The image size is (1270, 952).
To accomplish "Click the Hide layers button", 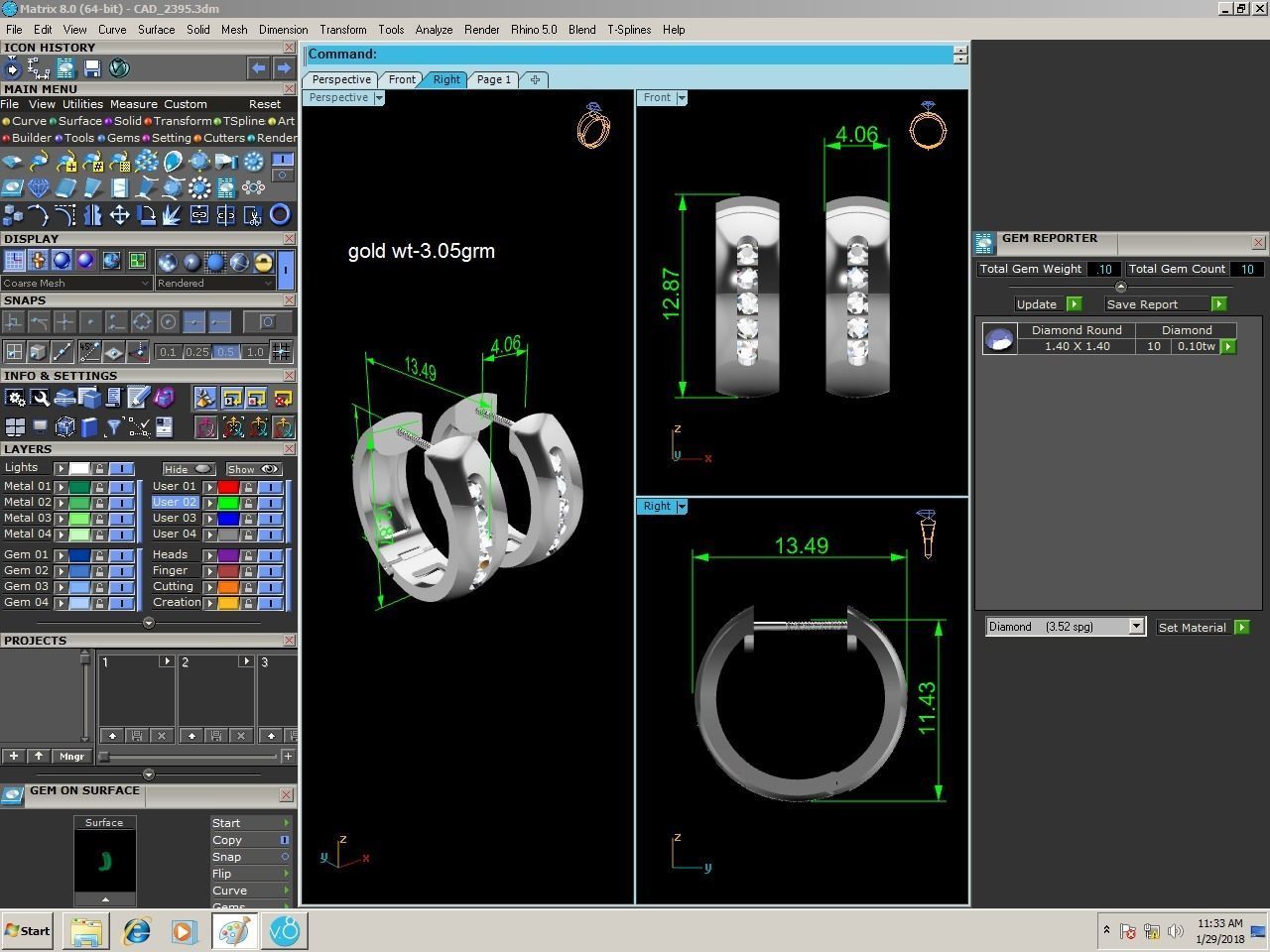I will click(189, 469).
